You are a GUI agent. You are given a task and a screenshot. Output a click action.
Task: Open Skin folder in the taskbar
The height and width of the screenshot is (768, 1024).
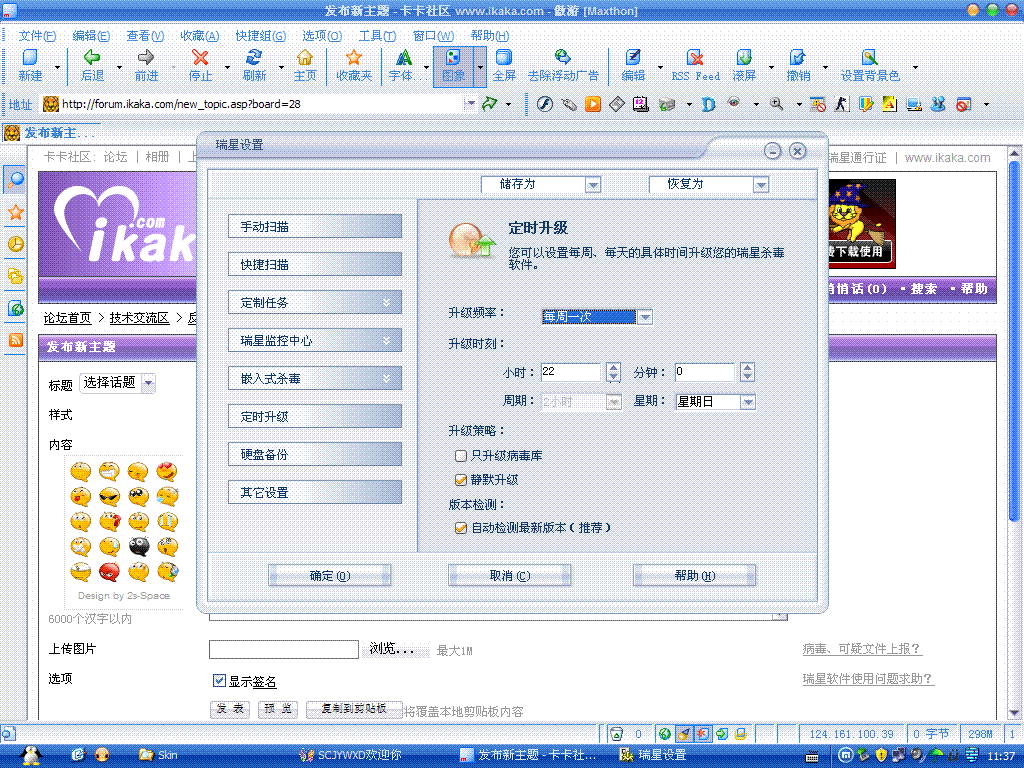click(158, 755)
